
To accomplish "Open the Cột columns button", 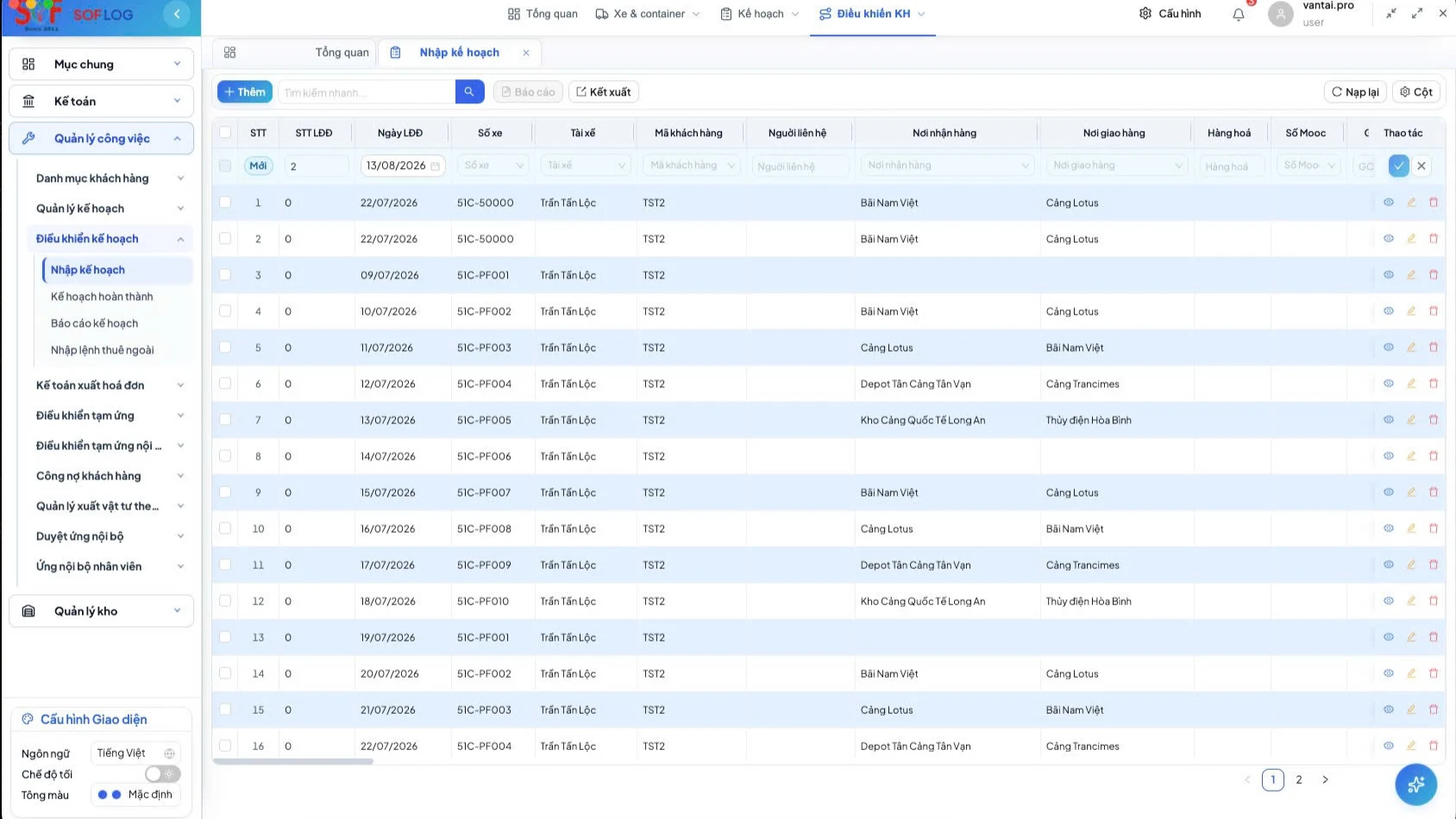I will click(x=1415, y=91).
